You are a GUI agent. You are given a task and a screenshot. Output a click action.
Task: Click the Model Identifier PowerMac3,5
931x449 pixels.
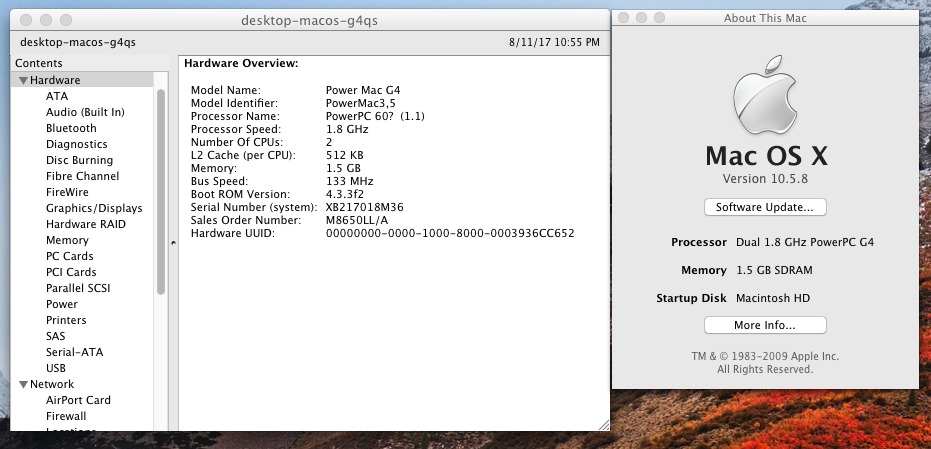click(361, 103)
